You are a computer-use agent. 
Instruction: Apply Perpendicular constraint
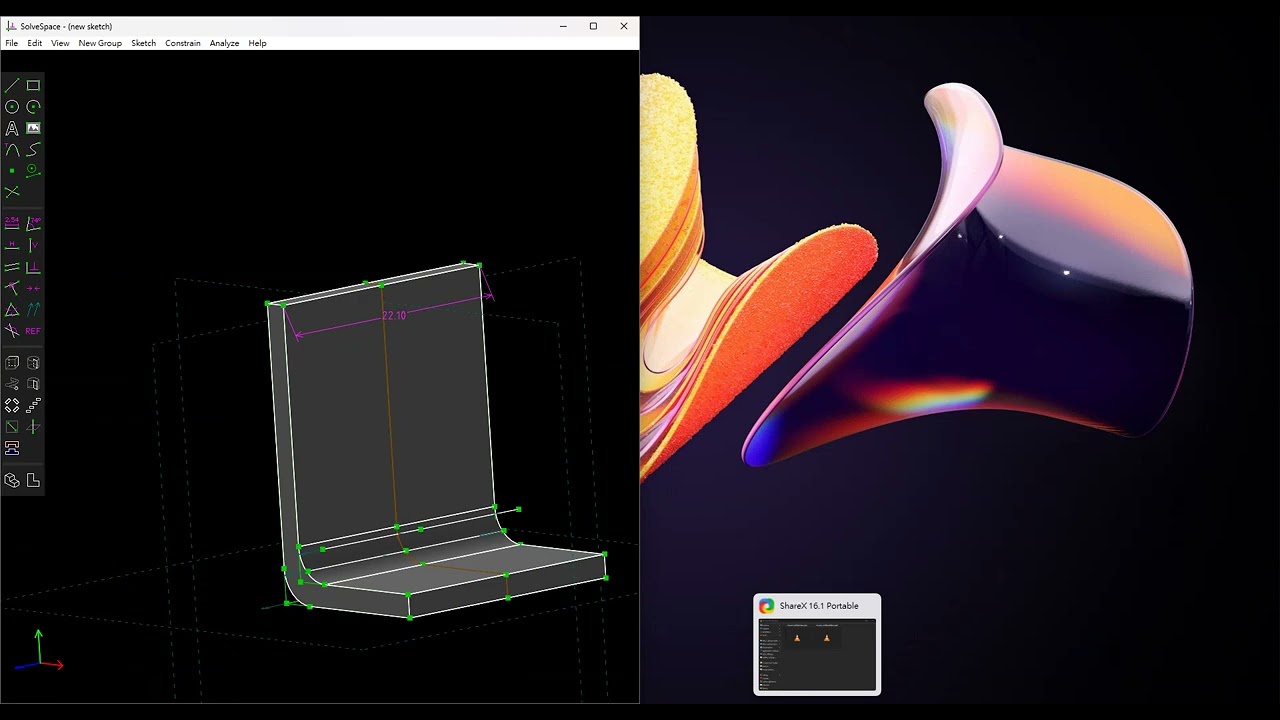click(33, 267)
